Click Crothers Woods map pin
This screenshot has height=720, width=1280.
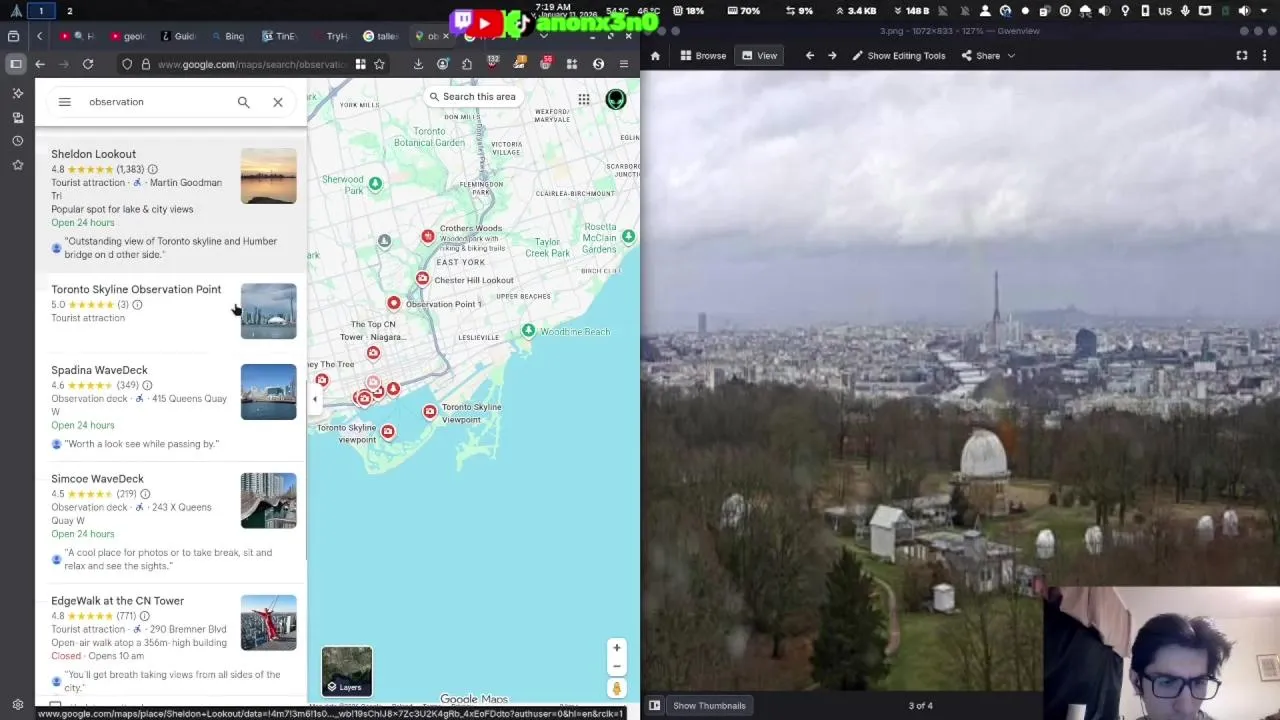coord(428,236)
